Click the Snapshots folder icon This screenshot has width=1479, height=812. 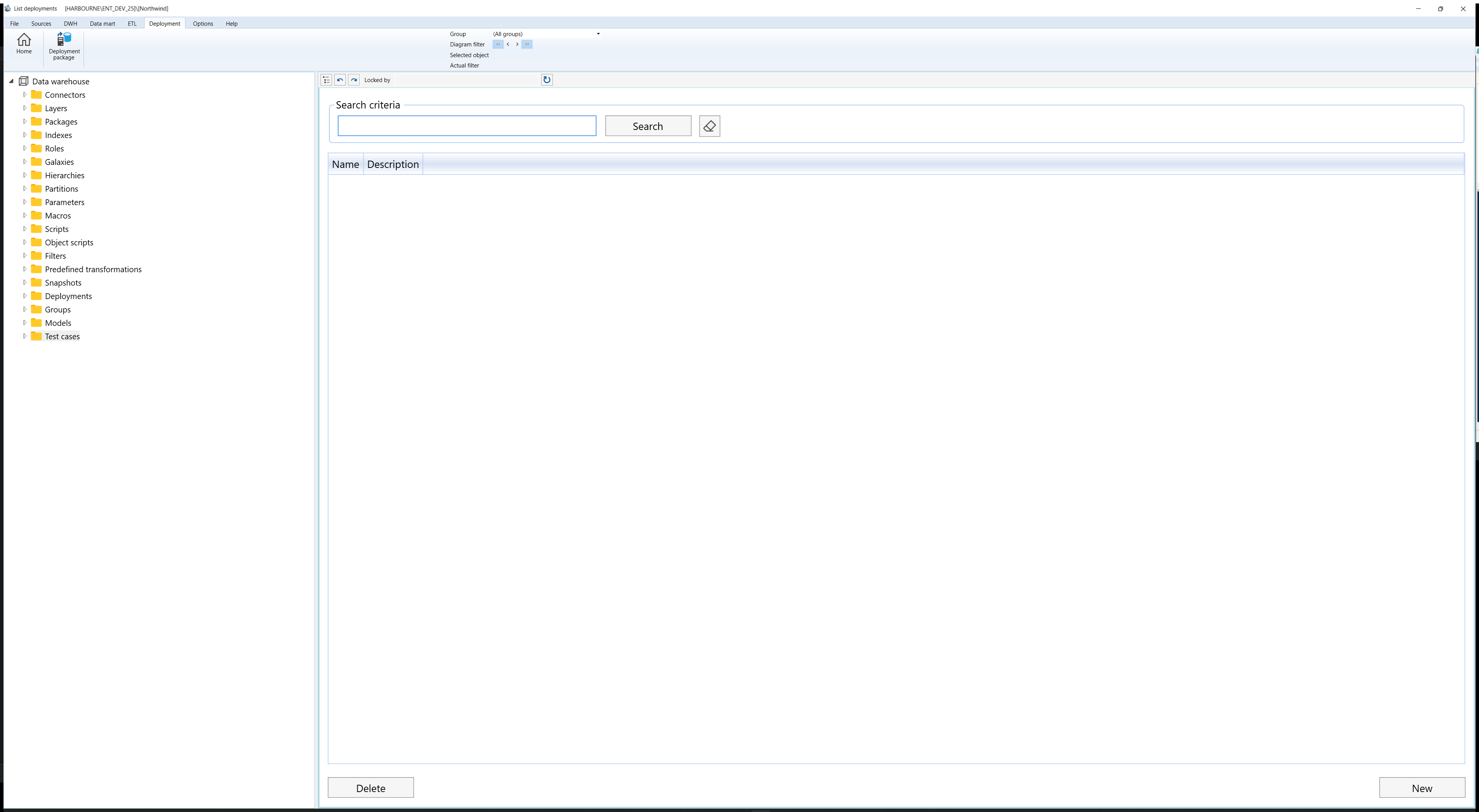click(36, 283)
